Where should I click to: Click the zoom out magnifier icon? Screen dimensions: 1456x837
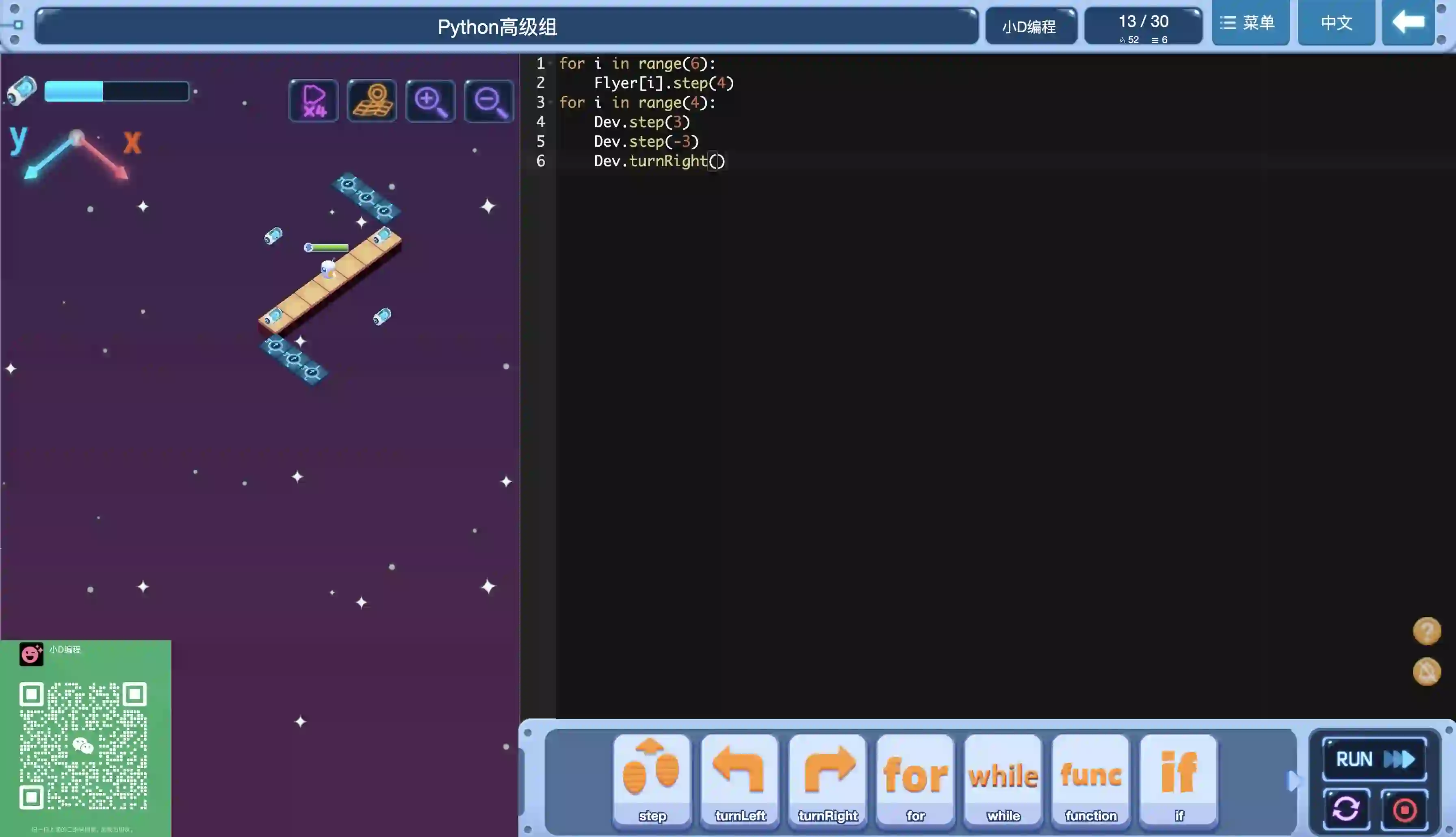(488, 101)
